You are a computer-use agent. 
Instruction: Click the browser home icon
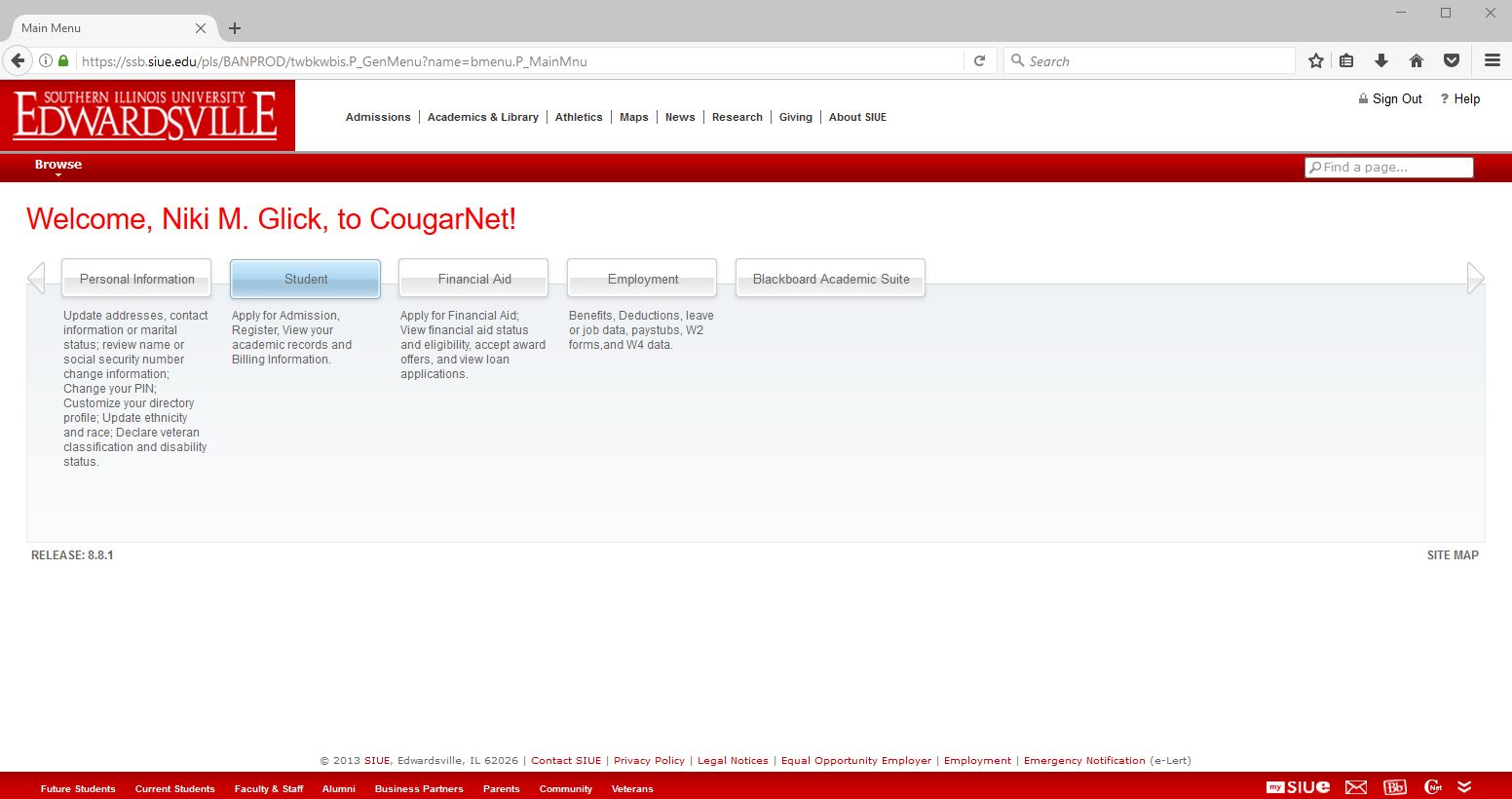tap(1417, 60)
